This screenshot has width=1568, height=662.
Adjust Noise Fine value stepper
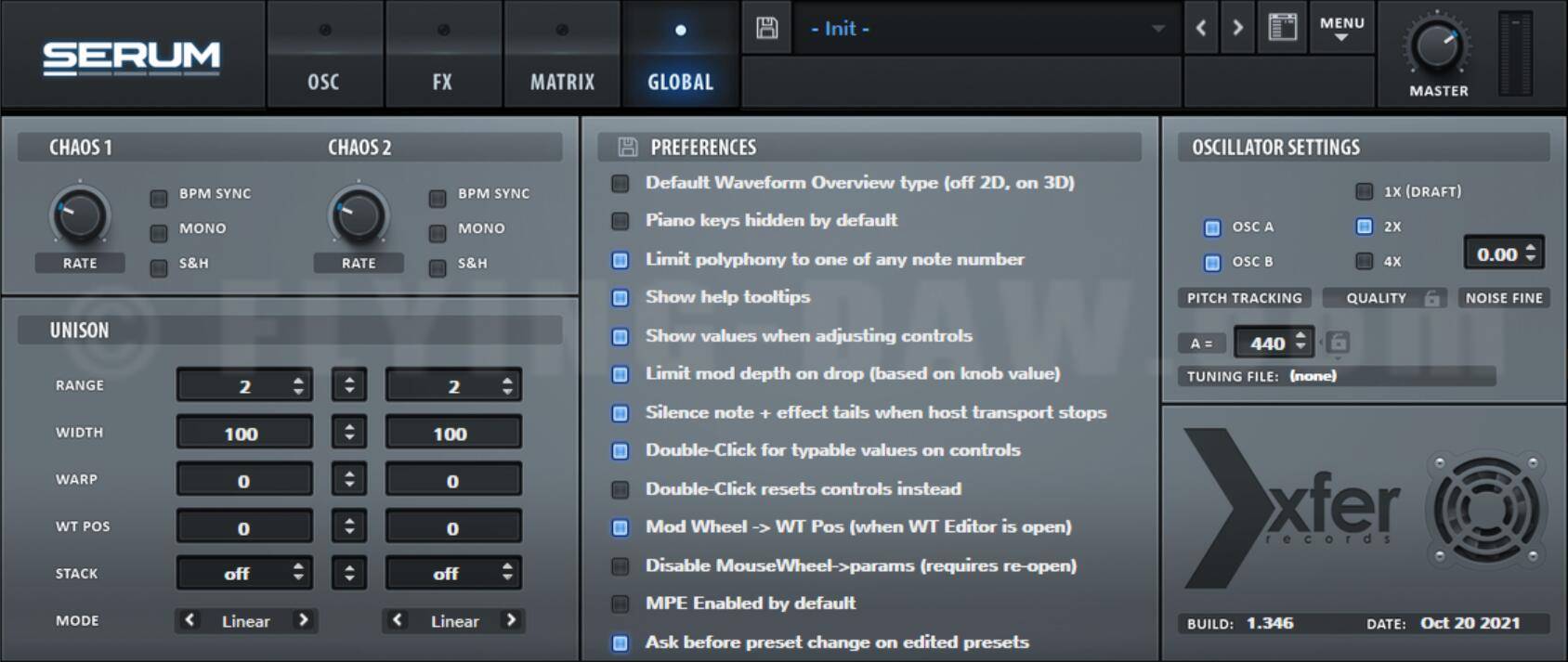(1530, 253)
